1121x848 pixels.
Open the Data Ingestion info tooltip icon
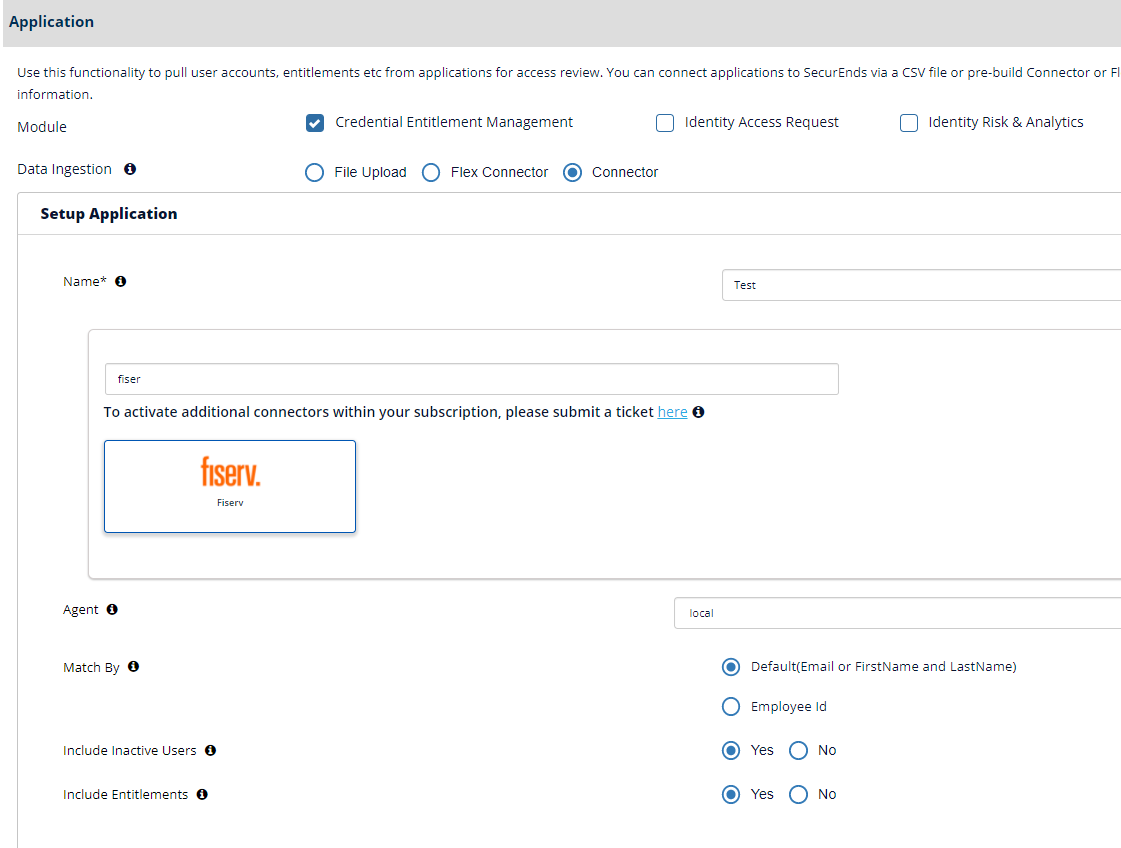(x=130, y=169)
